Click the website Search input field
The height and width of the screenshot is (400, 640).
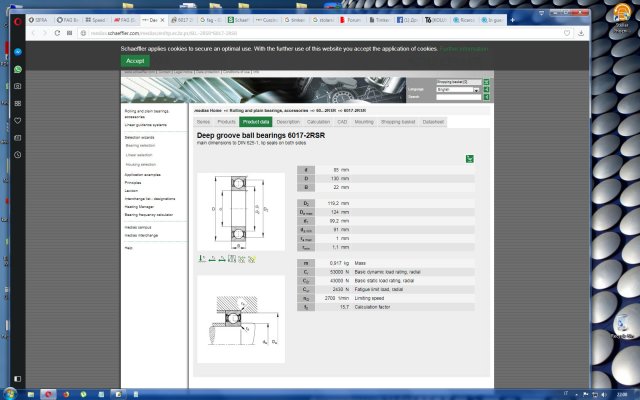pyautogui.click(x=459, y=97)
